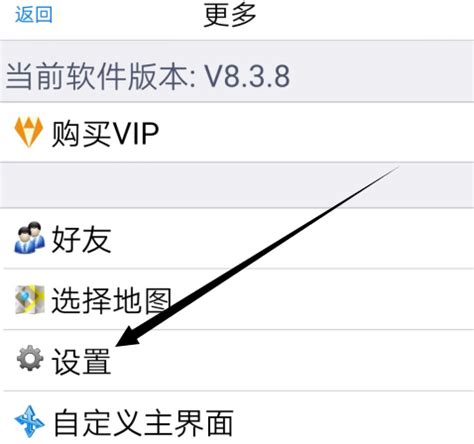
Task: Select the 选择地图 text label
Action: pos(111,300)
